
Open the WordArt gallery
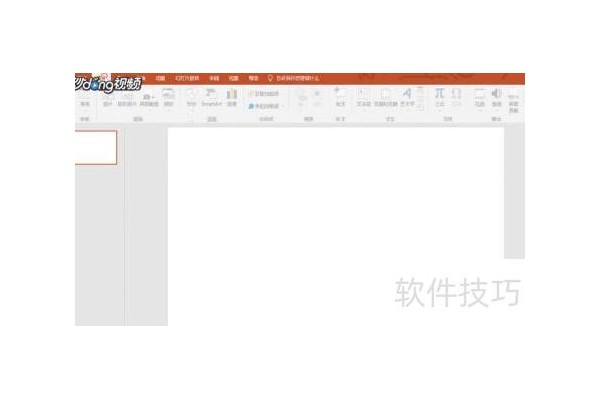(407, 99)
